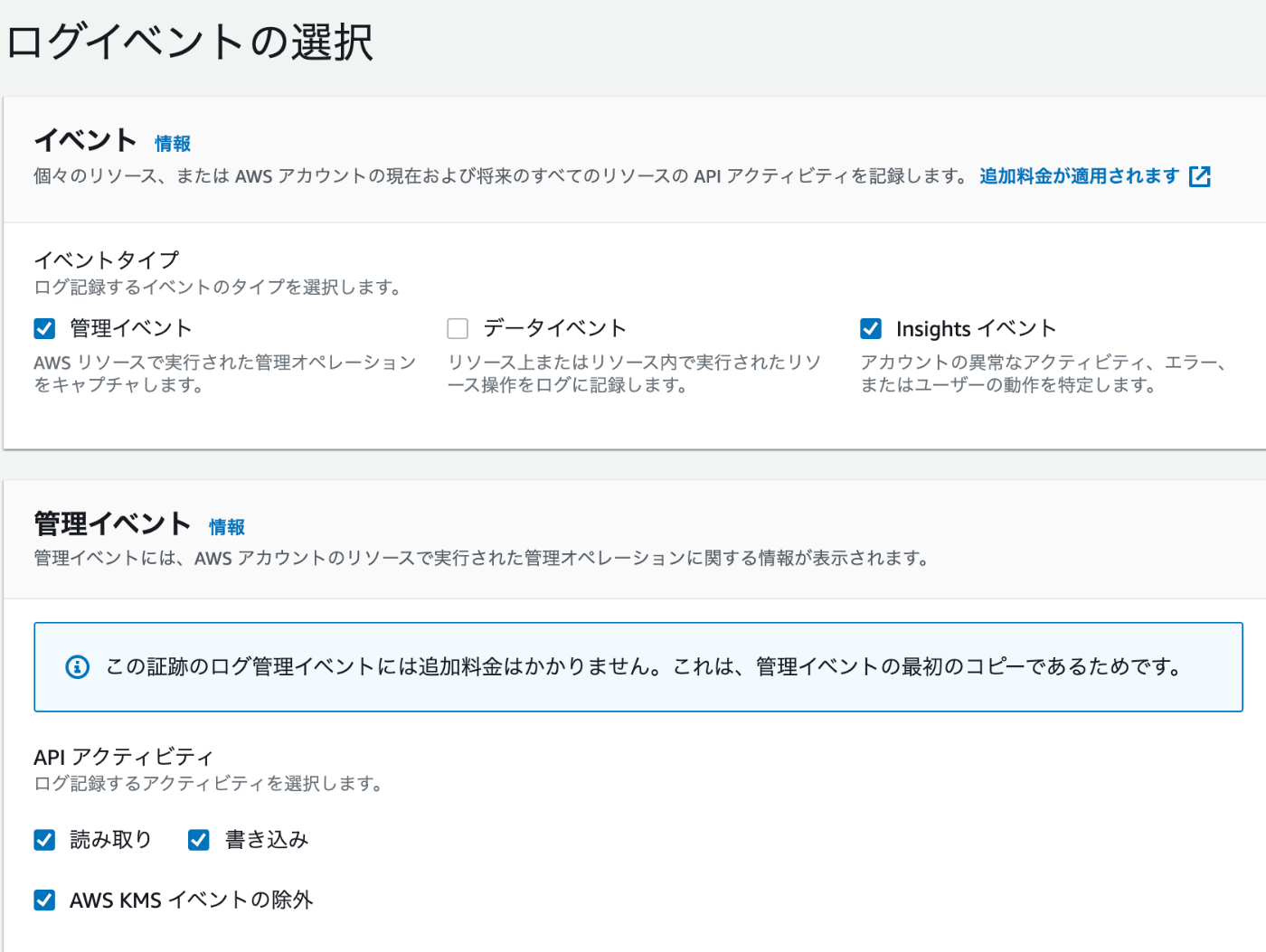
Task: Click the イベントタイプ label
Action: (107, 260)
